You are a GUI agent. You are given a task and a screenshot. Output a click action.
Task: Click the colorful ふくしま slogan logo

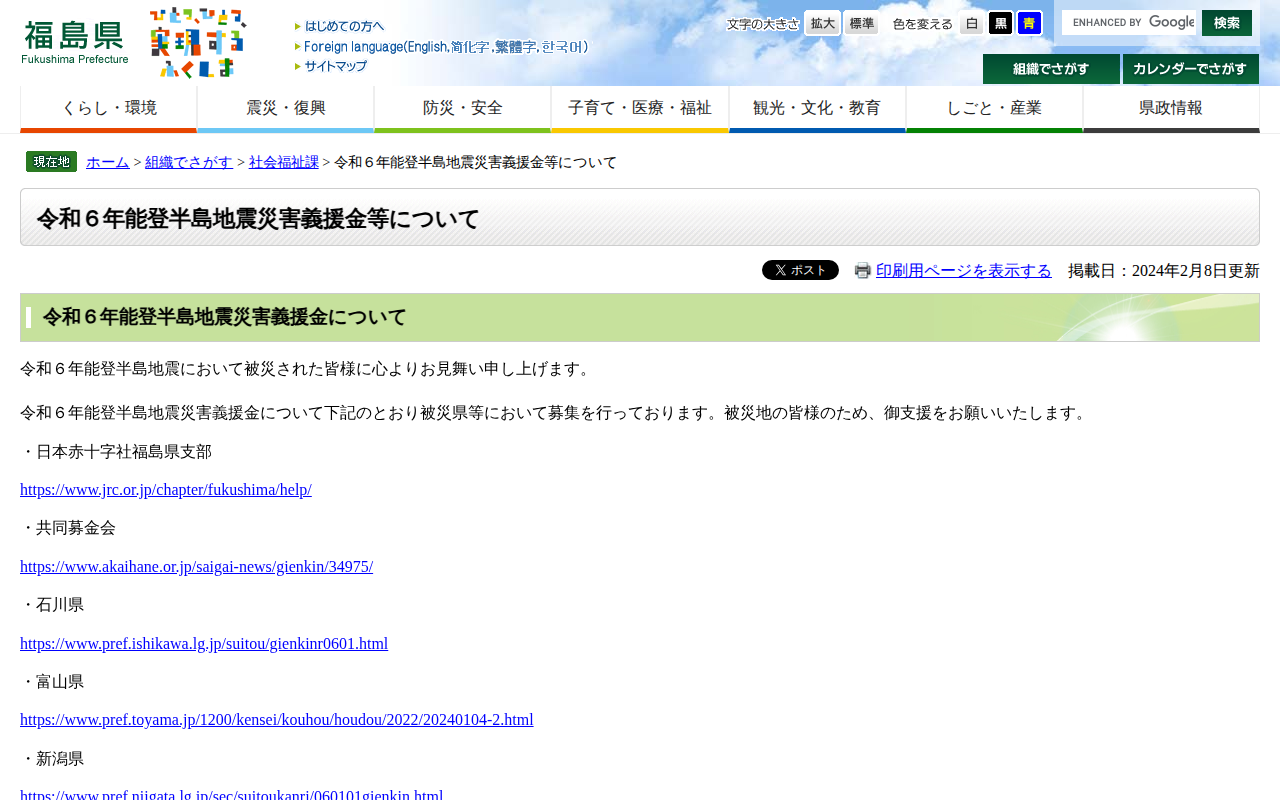(198, 42)
